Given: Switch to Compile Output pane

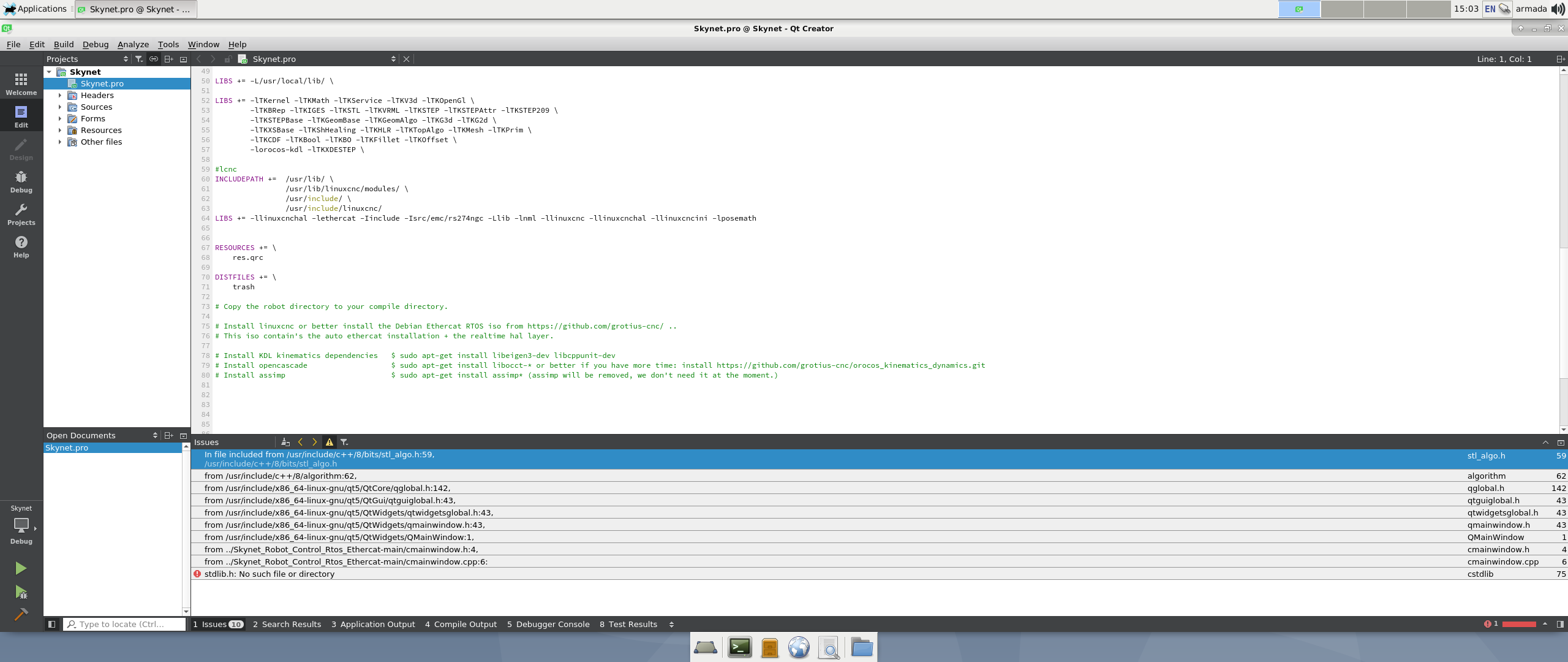Looking at the screenshot, I should pos(461,624).
